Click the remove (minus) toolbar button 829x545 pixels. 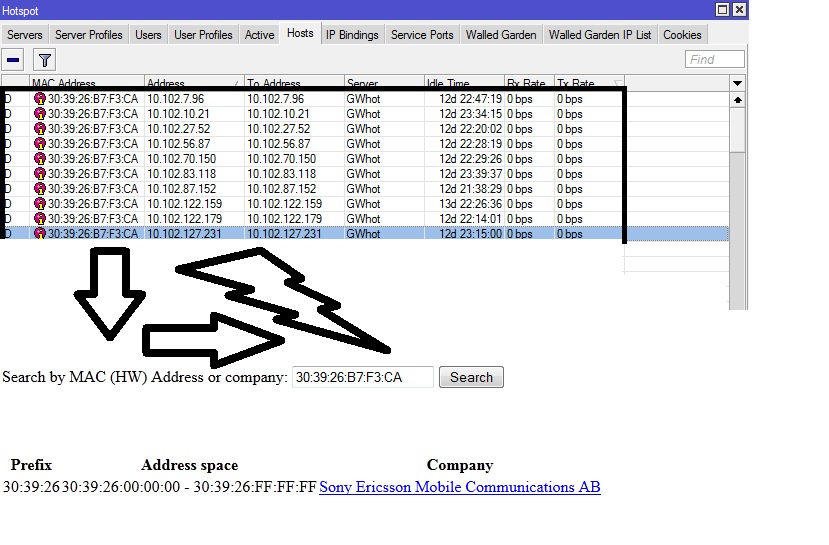[x=13, y=60]
